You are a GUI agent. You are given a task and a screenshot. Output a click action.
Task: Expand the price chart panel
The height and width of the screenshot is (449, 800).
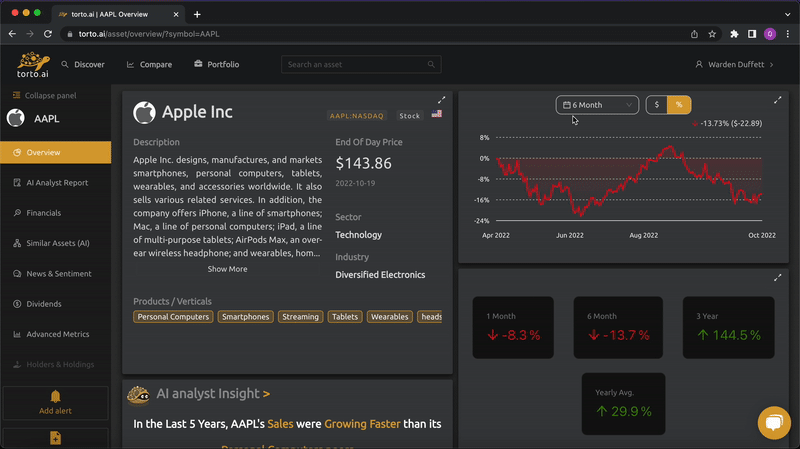(778, 100)
